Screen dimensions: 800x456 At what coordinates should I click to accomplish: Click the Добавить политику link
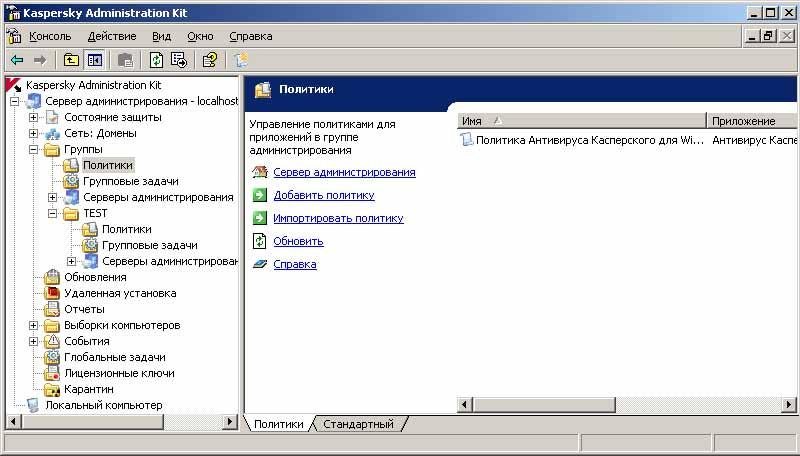point(324,195)
